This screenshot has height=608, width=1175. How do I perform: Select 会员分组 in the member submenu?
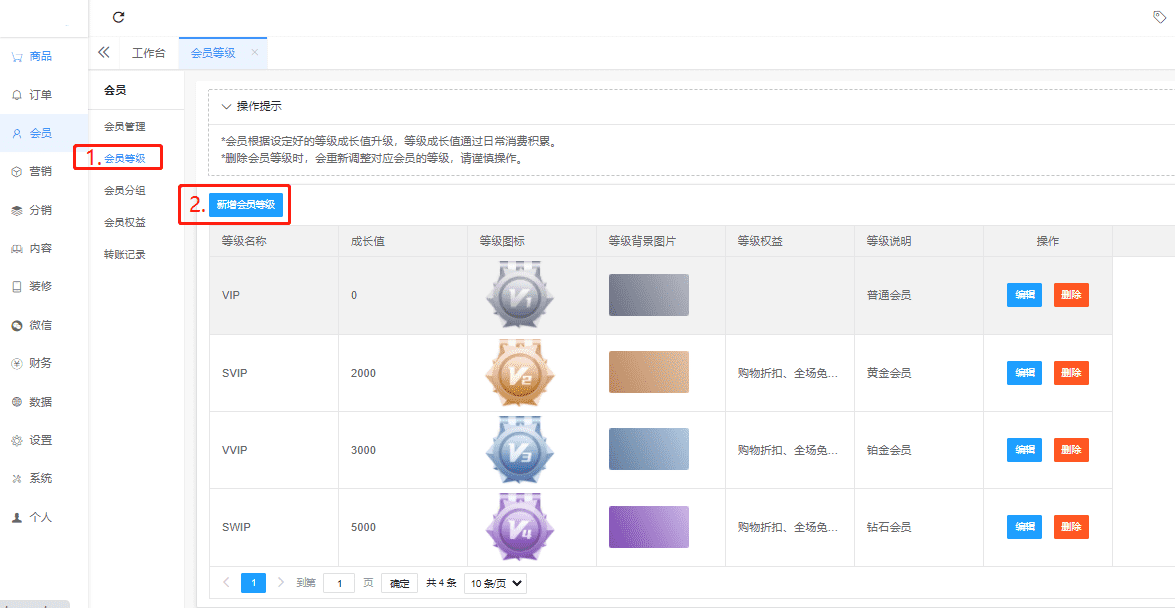coord(125,190)
